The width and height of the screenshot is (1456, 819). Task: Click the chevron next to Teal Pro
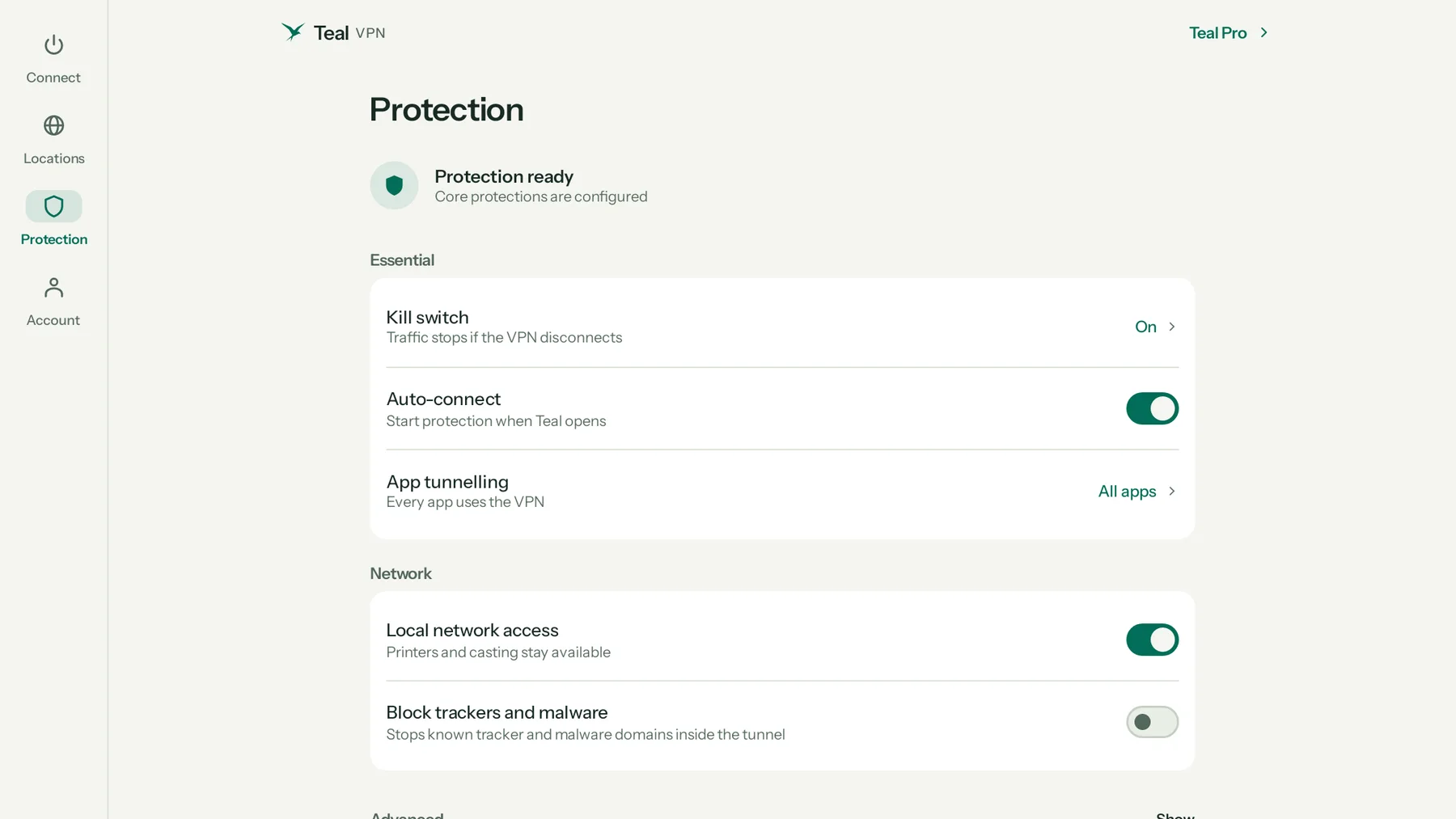(x=1263, y=32)
